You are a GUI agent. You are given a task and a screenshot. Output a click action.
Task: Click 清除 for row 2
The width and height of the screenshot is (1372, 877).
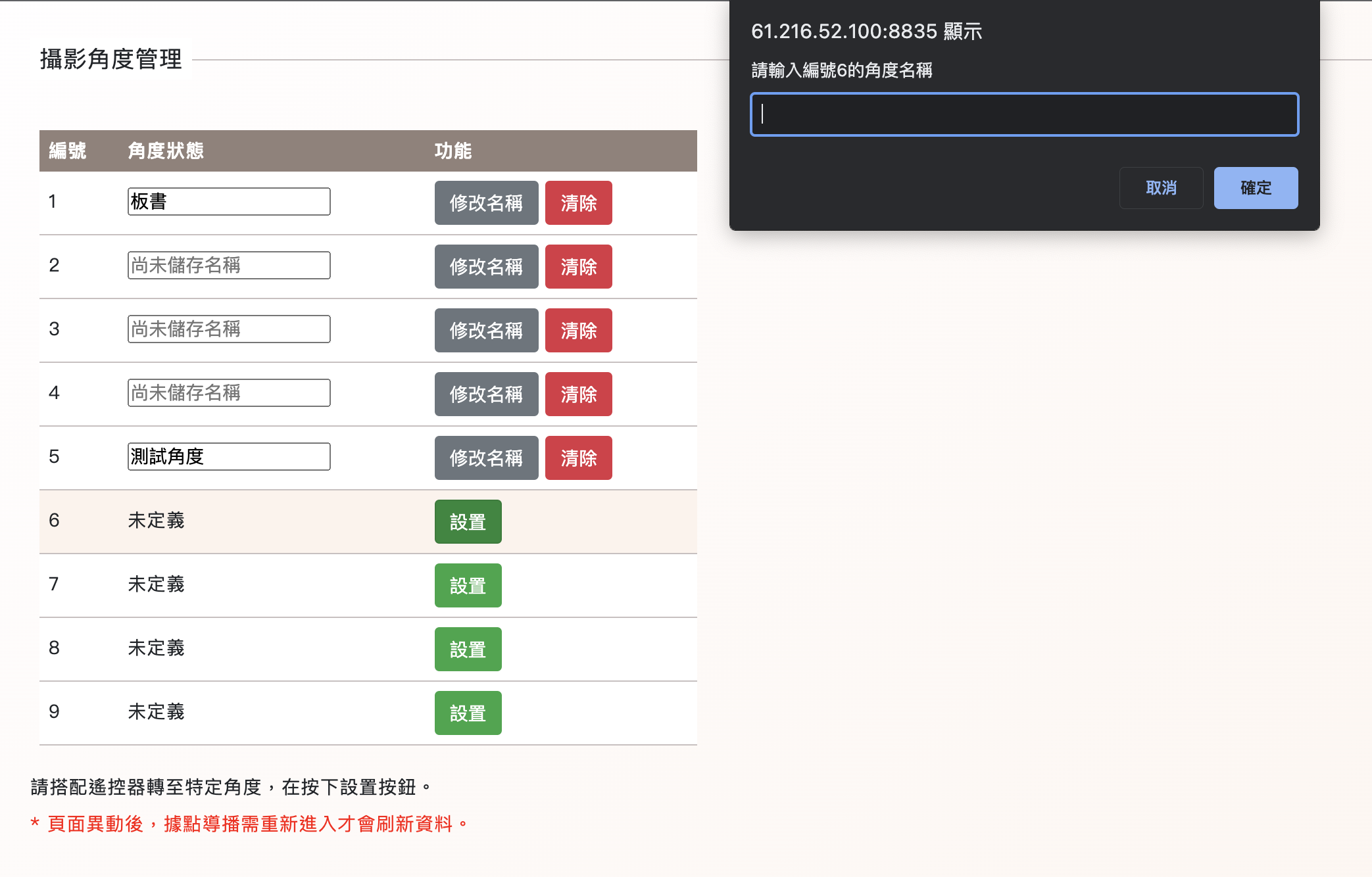pos(578,266)
